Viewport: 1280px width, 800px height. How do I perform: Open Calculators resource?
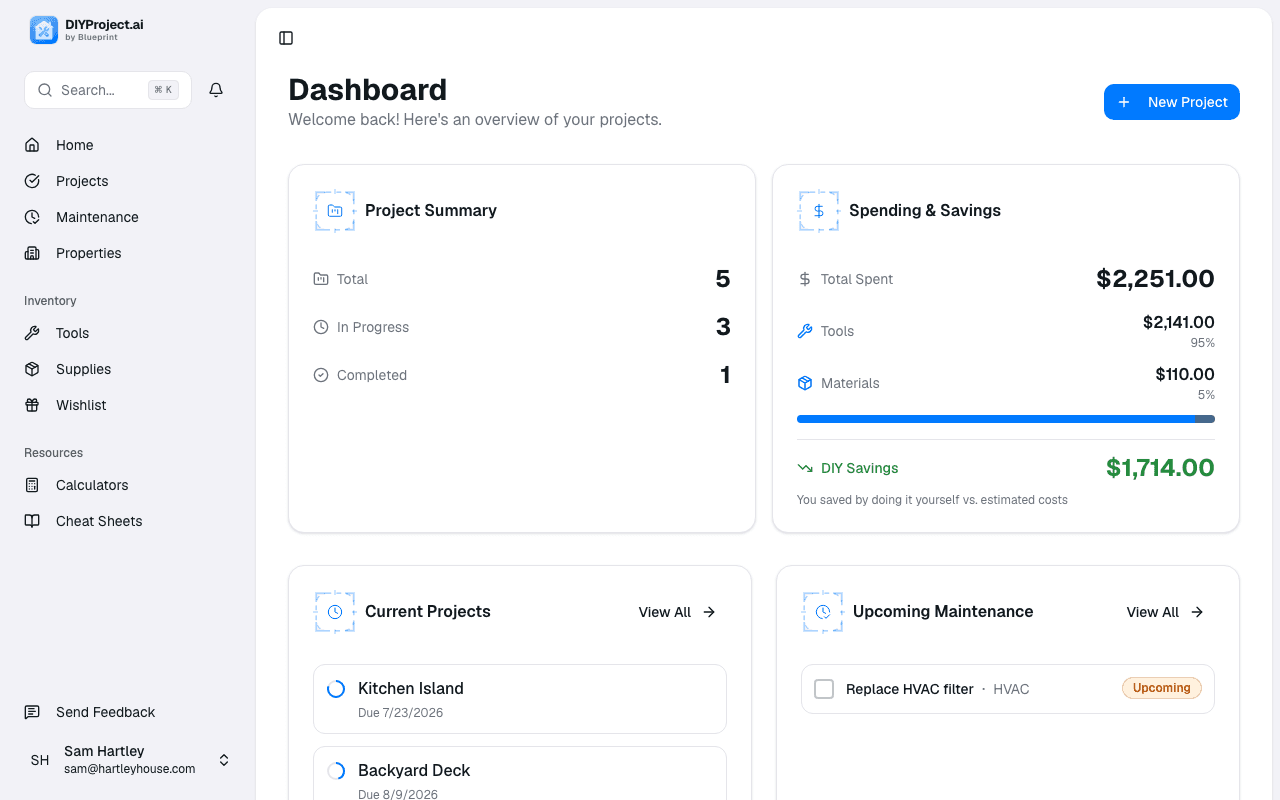click(128, 485)
